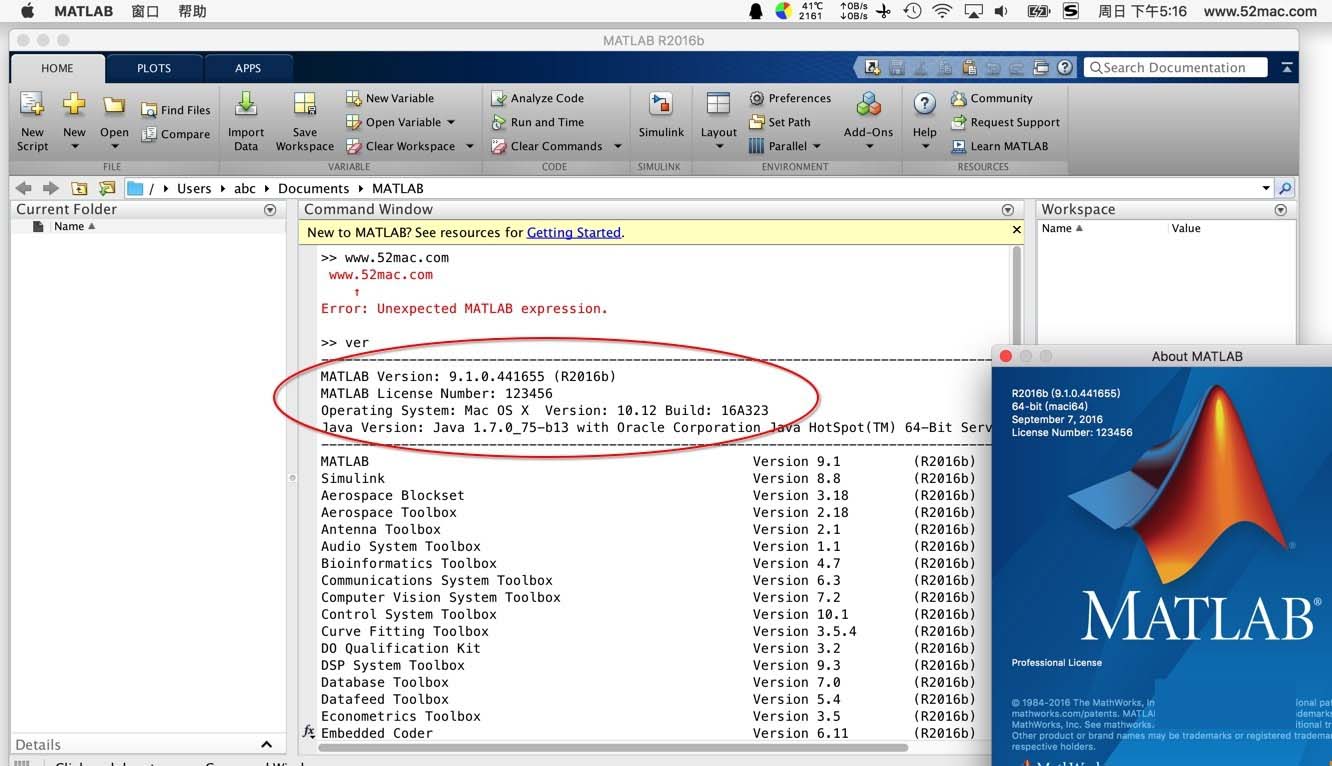The width and height of the screenshot is (1332, 766).
Task: Click the Set Path tool
Action: click(x=780, y=122)
